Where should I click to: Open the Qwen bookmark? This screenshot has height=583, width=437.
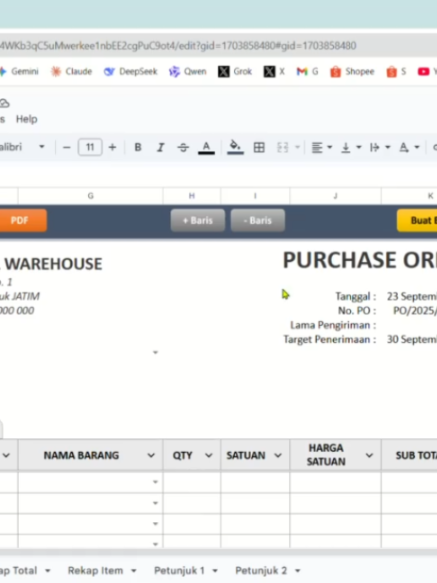[x=187, y=71]
